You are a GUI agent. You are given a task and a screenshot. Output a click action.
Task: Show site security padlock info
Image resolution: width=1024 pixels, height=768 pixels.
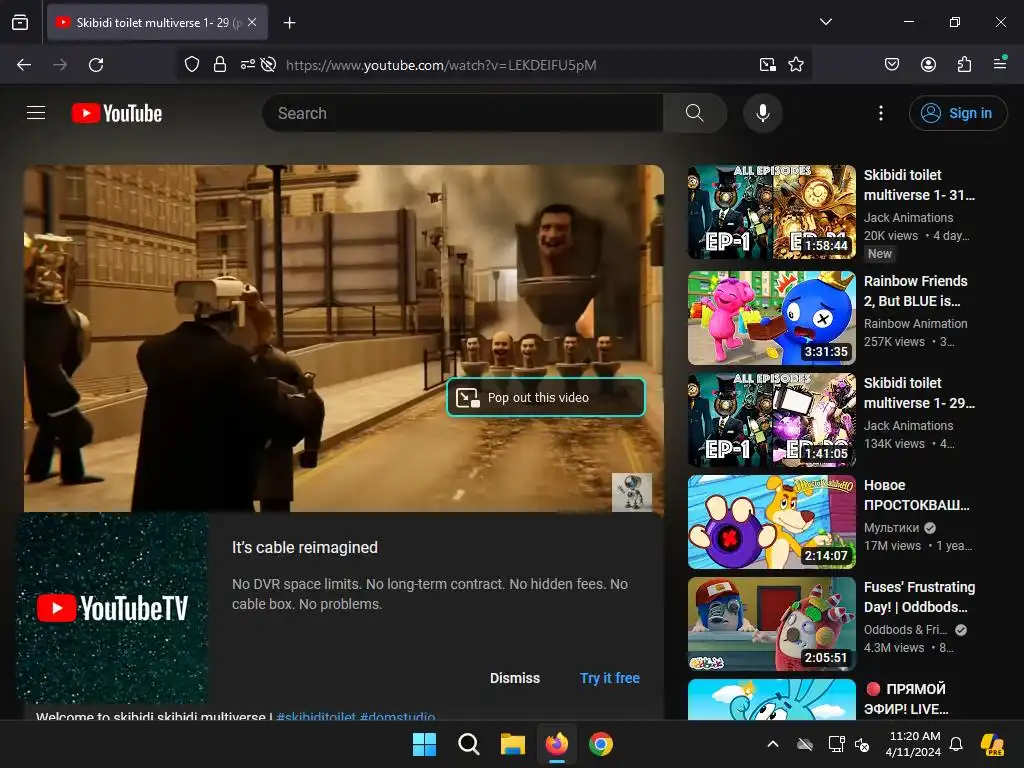[x=220, y=65]
